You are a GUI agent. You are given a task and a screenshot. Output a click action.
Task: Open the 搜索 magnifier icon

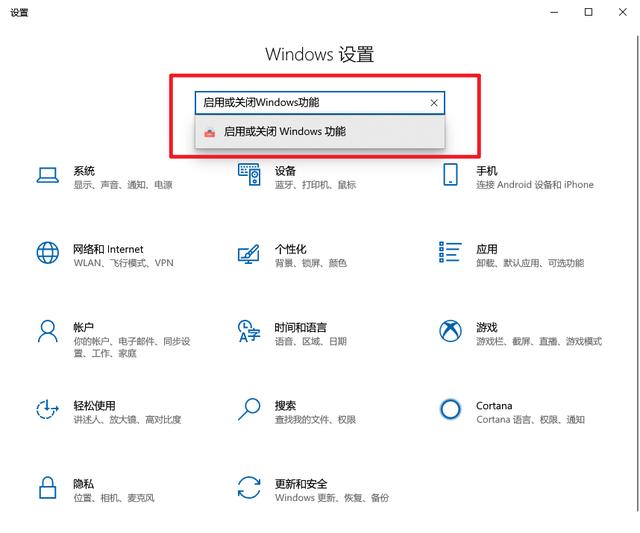249,409
